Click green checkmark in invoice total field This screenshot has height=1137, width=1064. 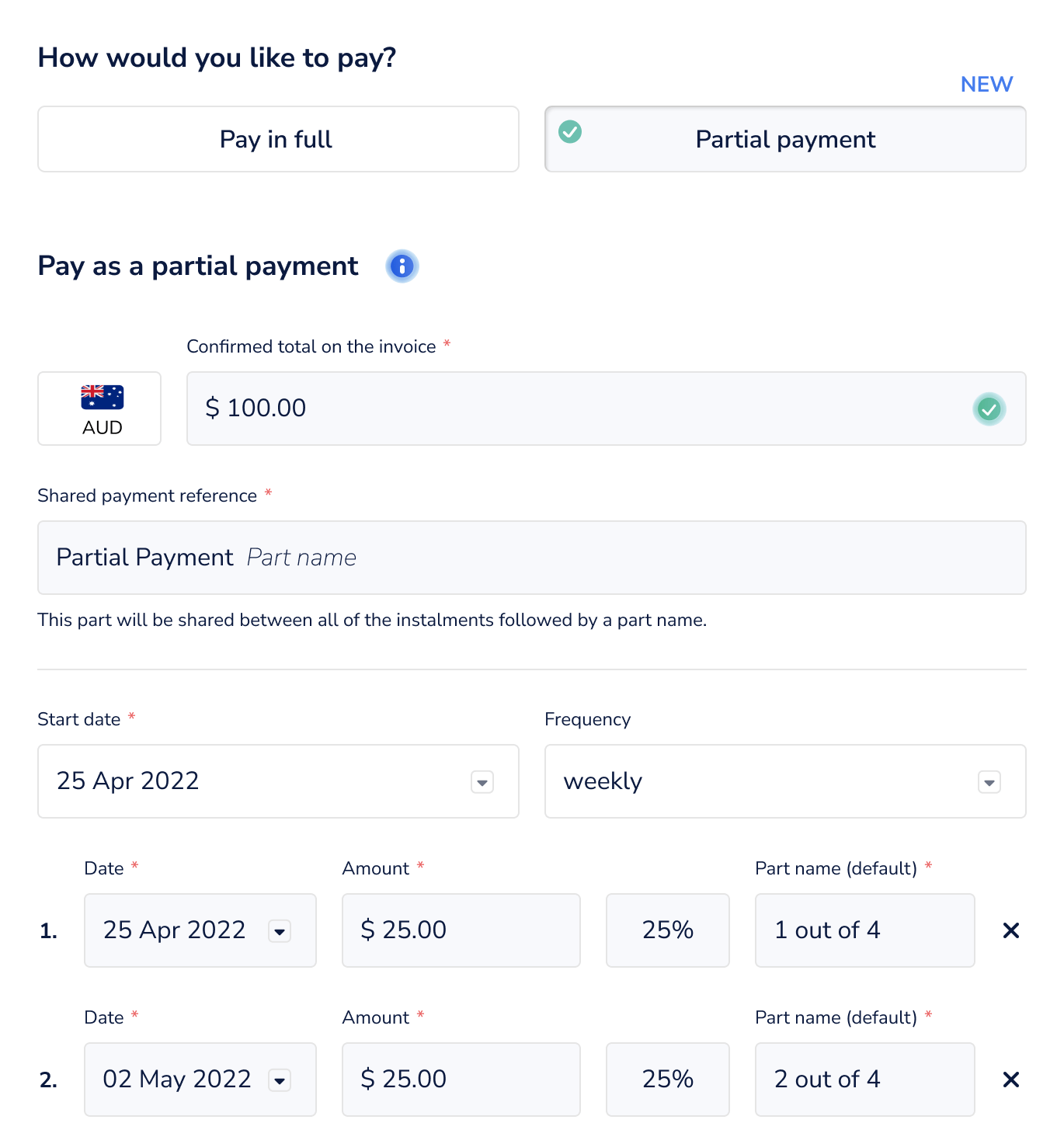click(989, 409)
